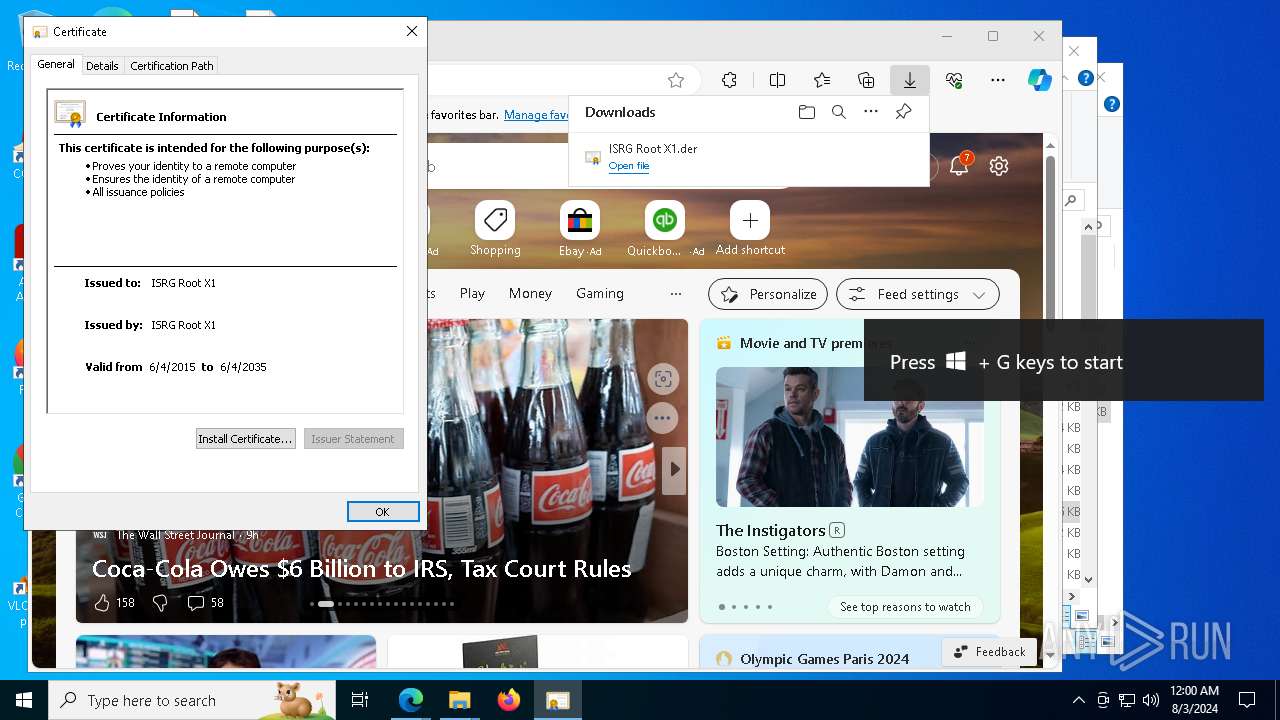
Task: Click the Downloads arrow icon in Edge toolbar
Action: click(x=910, y=80)
